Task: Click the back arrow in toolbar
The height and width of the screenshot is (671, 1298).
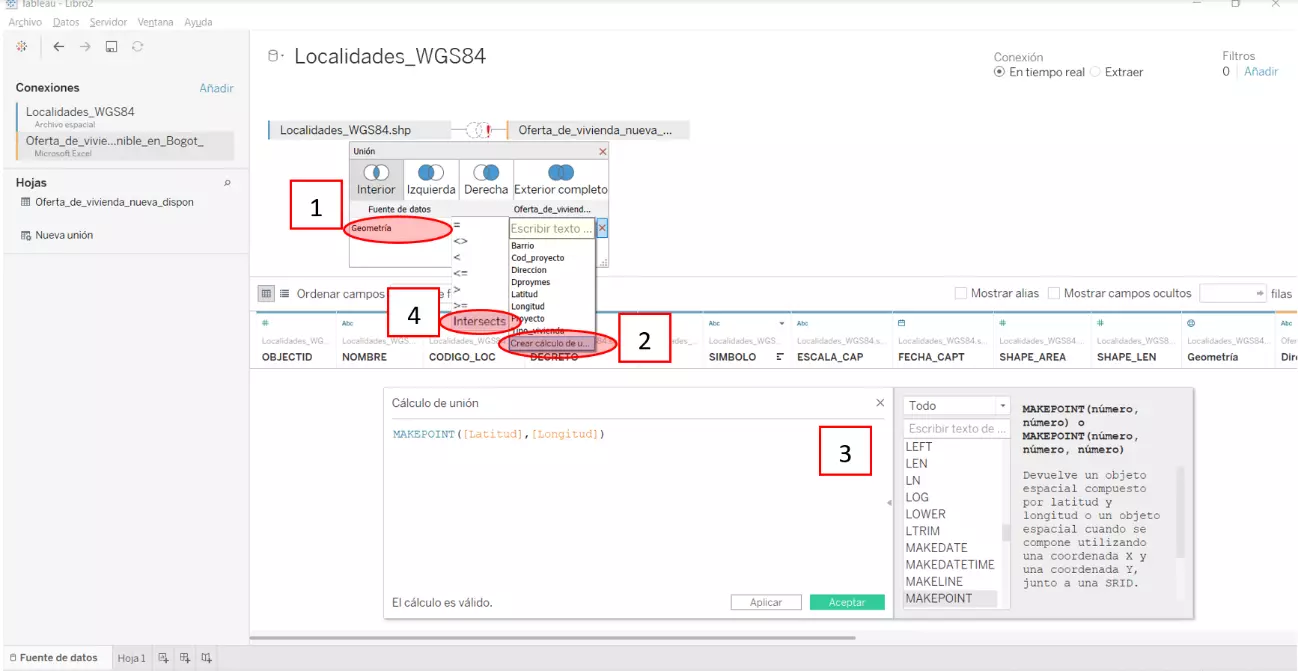Action: 59,47
